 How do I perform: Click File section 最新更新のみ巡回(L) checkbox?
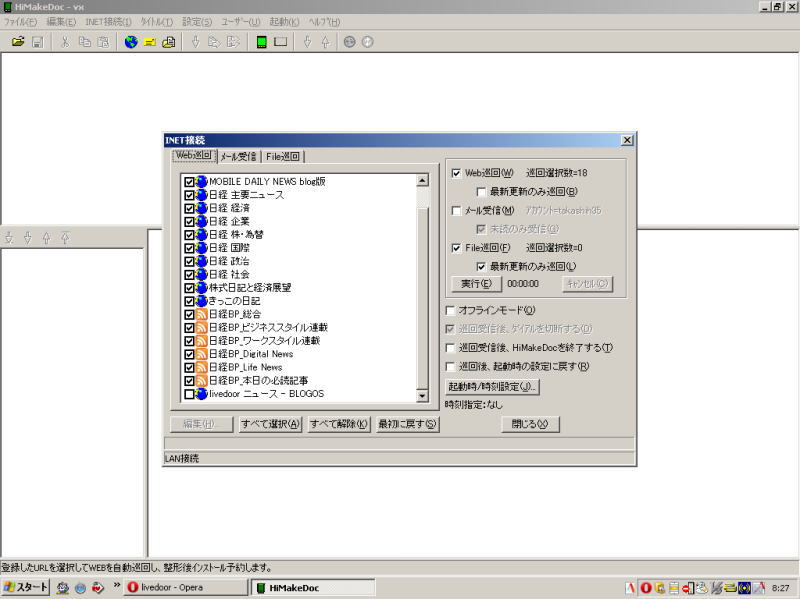click(481, 266)
